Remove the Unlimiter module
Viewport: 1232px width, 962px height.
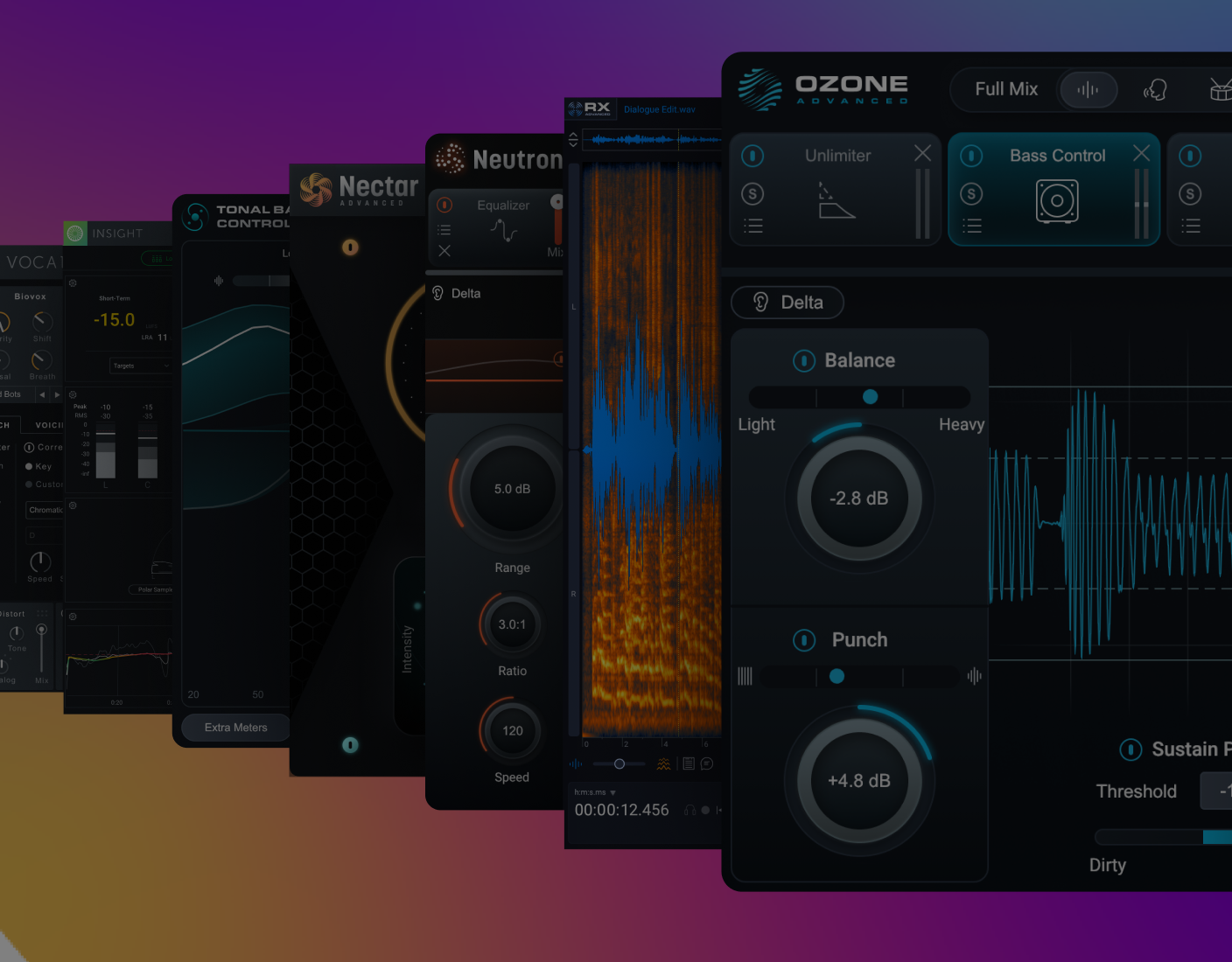922,154
